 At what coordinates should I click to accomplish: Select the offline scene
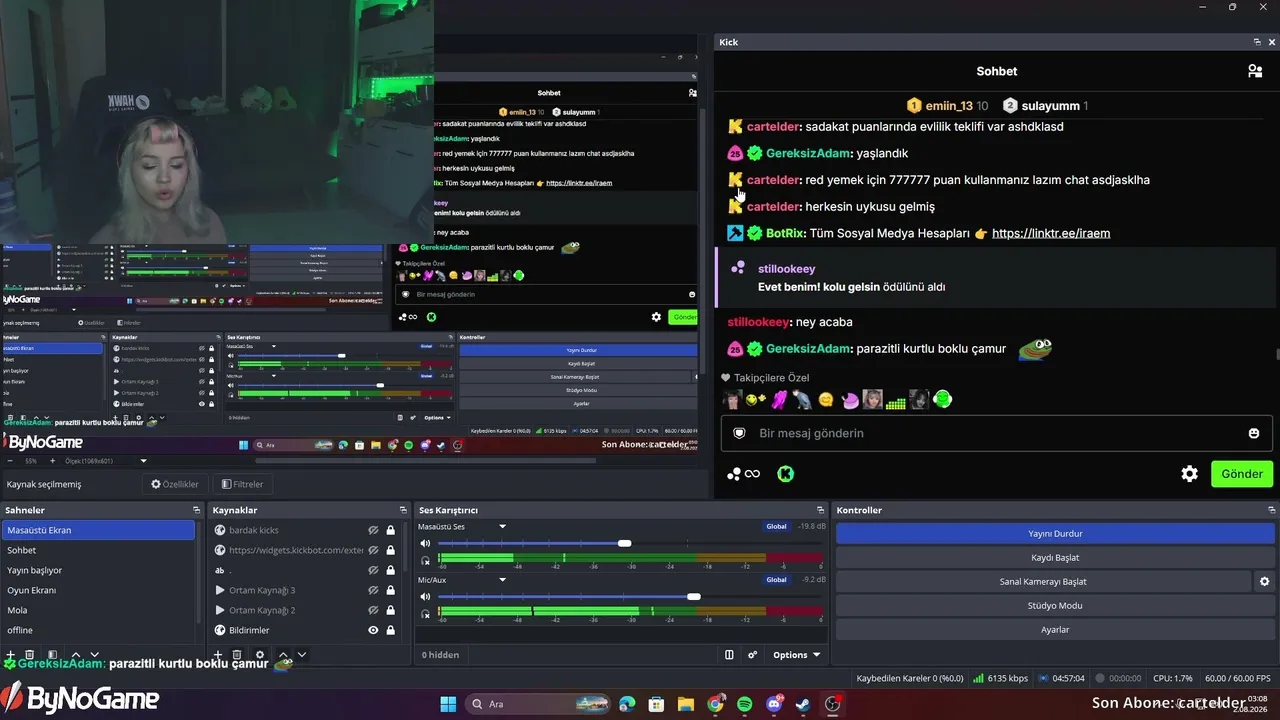pyautogui.click(x=98, y=630)
